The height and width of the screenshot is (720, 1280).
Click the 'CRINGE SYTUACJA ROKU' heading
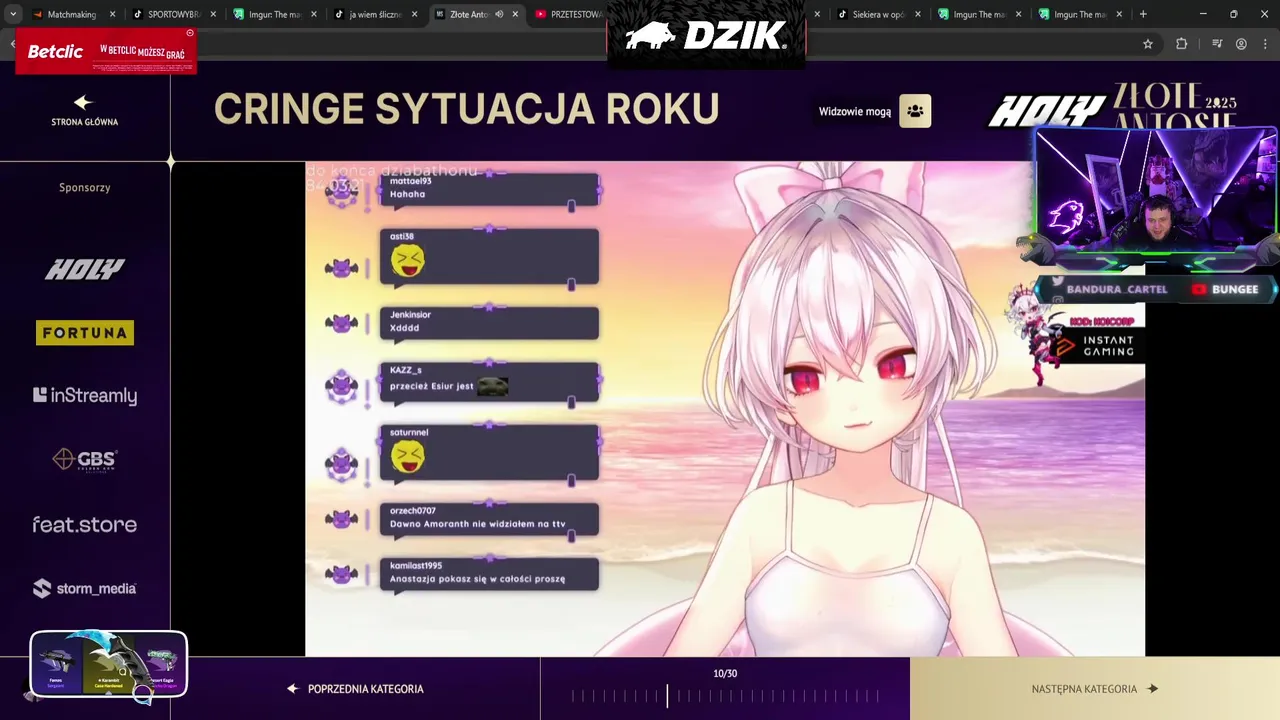(x=467, y=109)
